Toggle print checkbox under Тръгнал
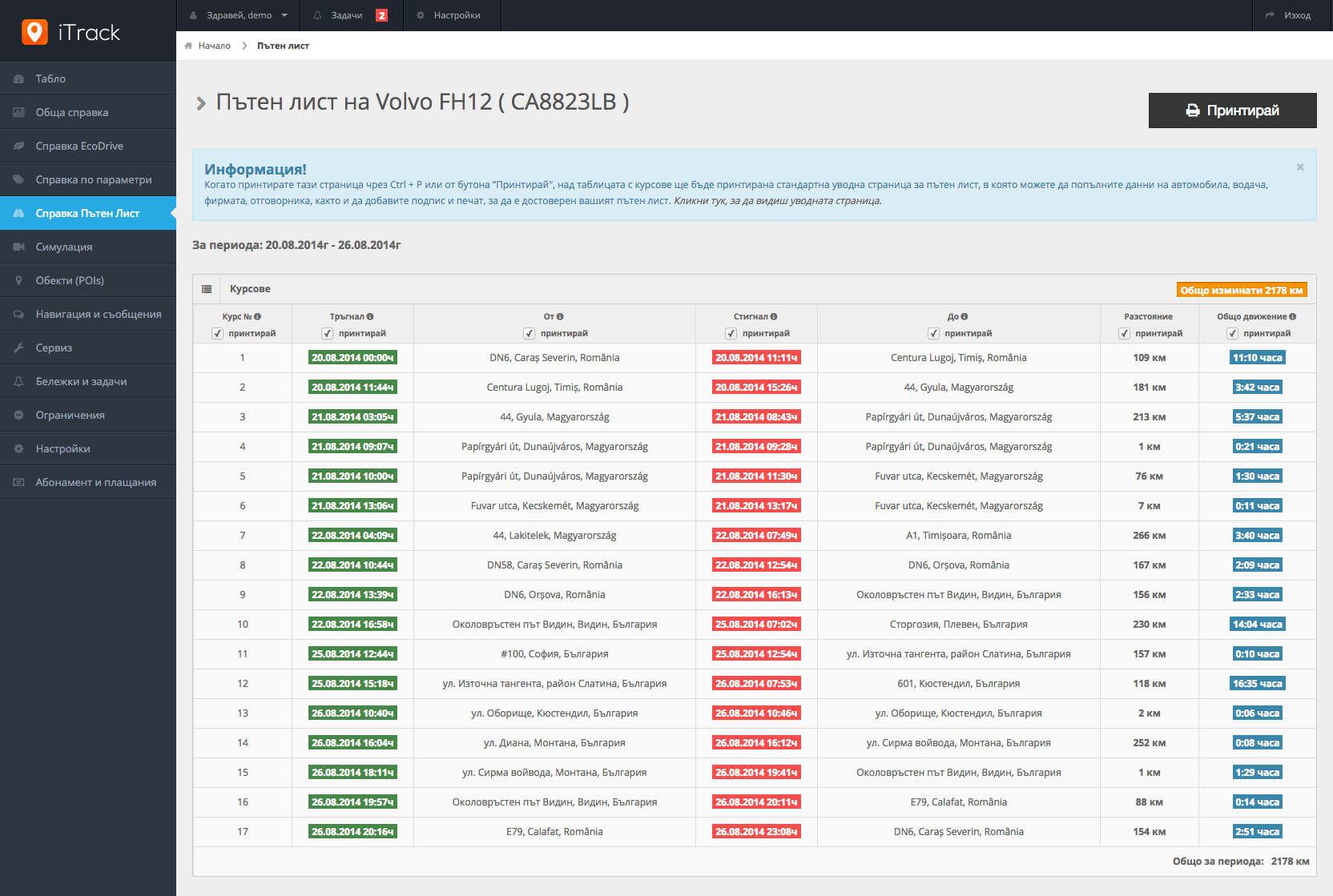This screenshot has width=1333, height=896. pos(327,333)
